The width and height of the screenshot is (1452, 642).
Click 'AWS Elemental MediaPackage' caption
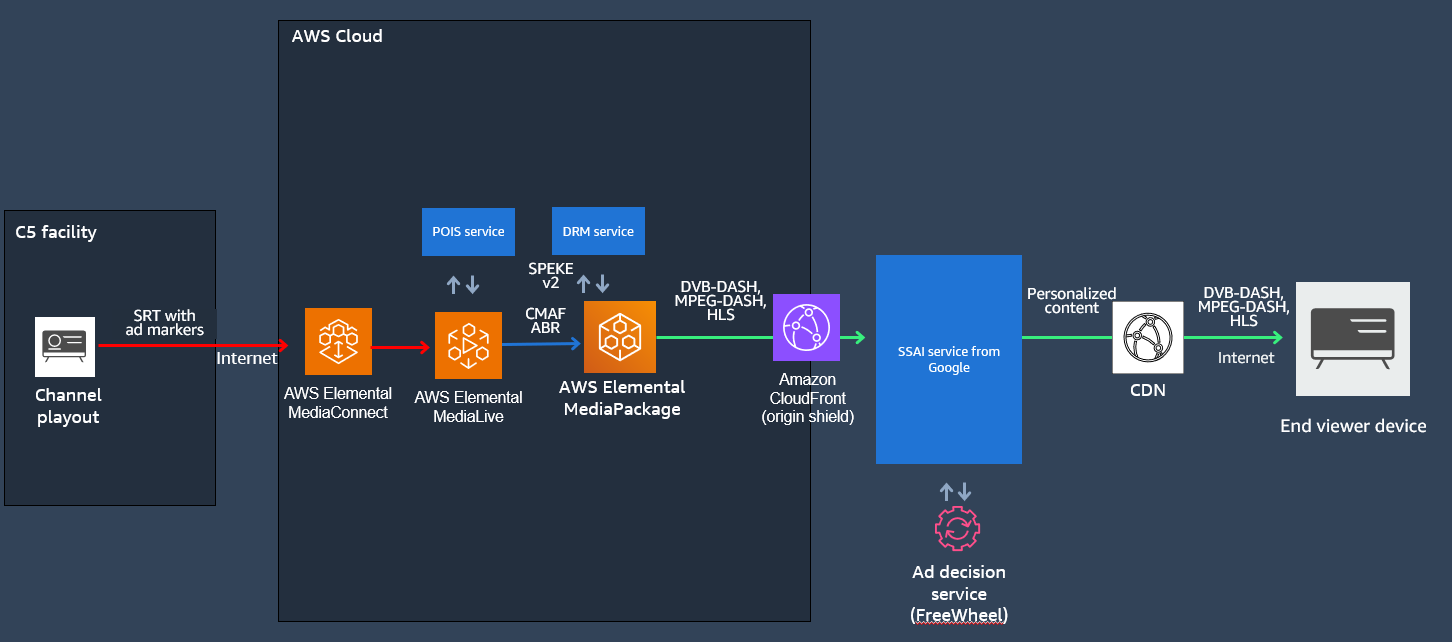[622, 398]
